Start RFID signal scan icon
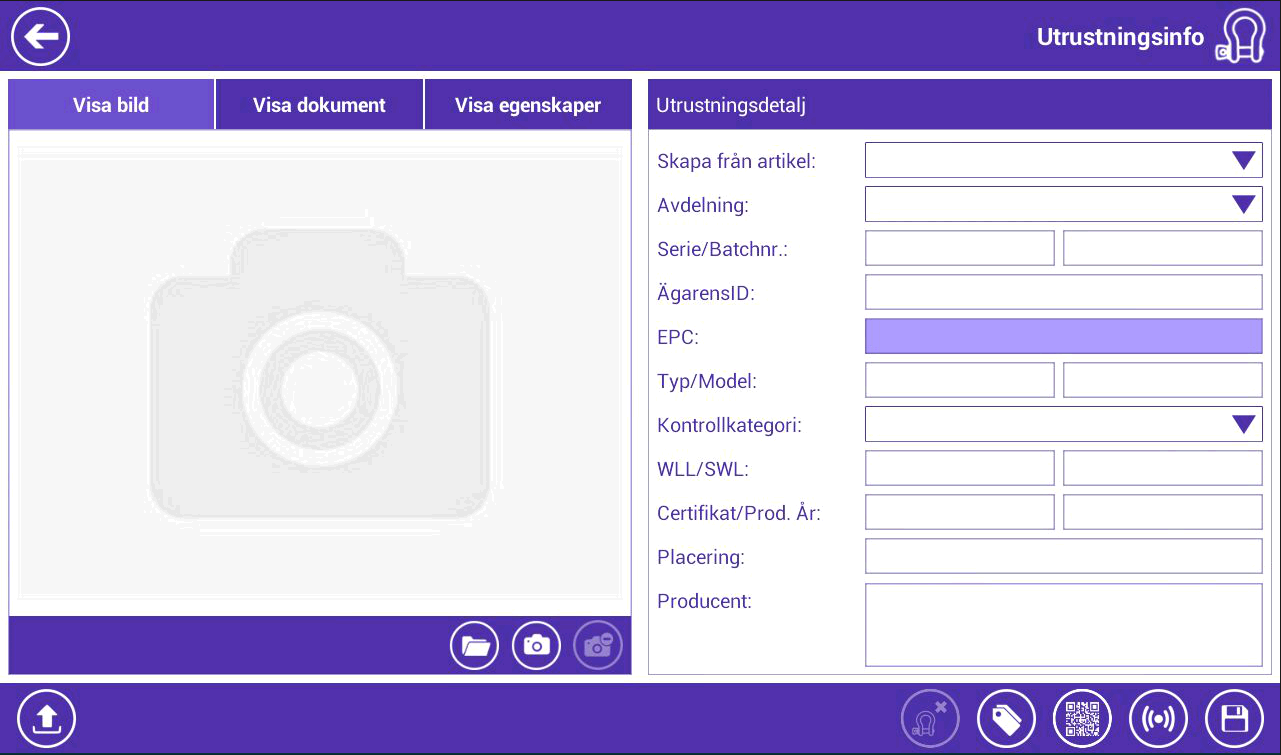This screenshot has height=755, width=1281. tap(1158, 718)
